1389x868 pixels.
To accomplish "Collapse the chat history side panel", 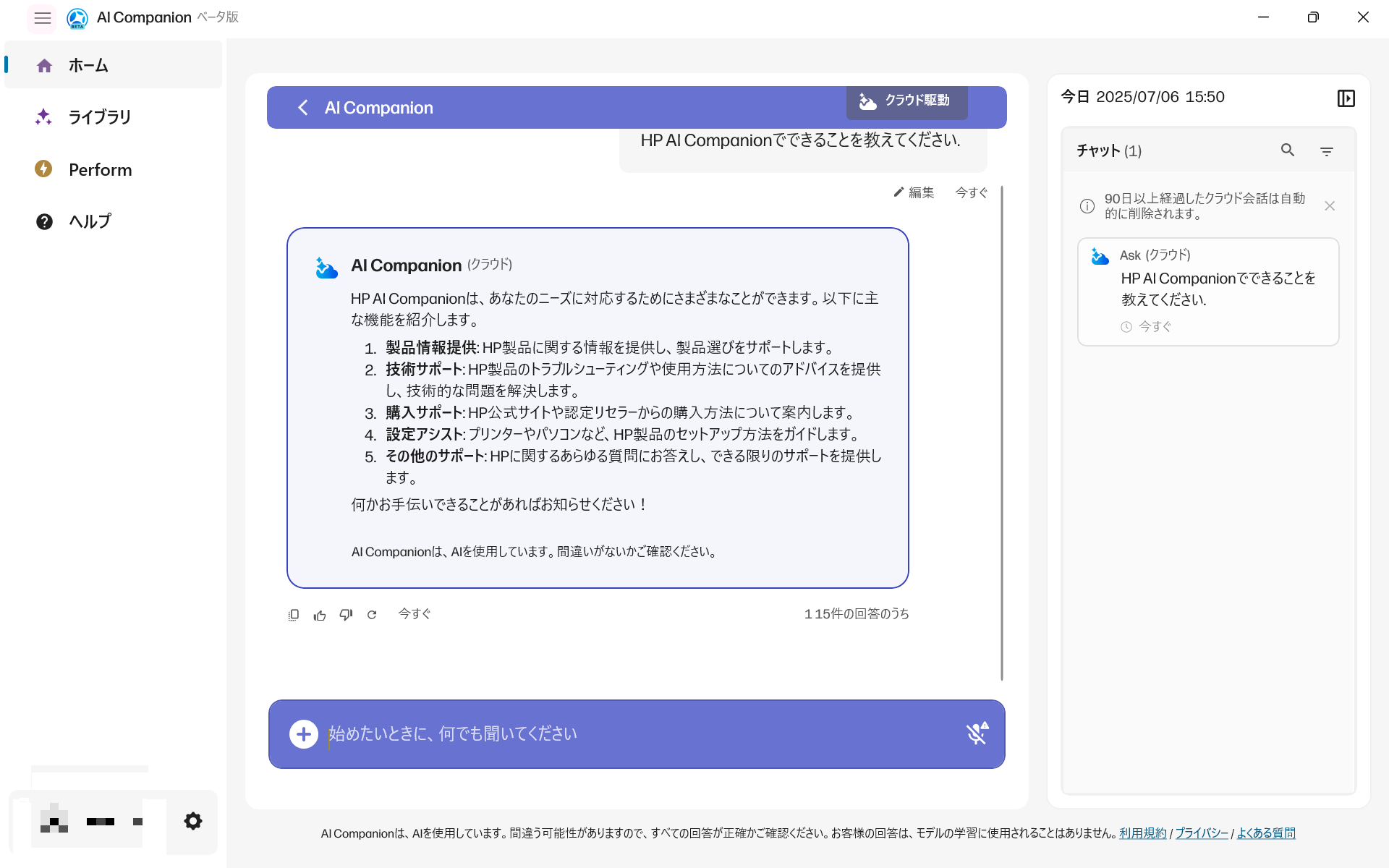I will [1346, 98].
